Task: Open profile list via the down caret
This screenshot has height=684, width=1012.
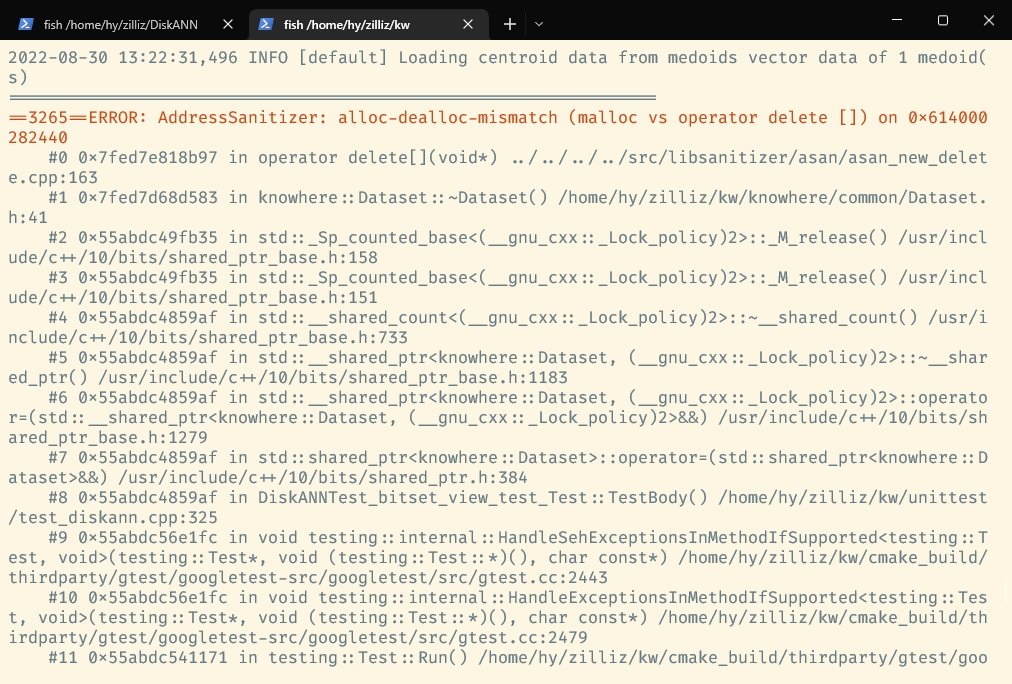Action: (x=541, y=24)
